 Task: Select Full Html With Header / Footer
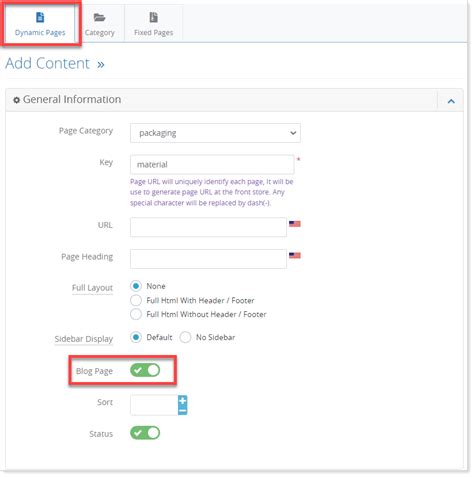click(x=136, y=300)
